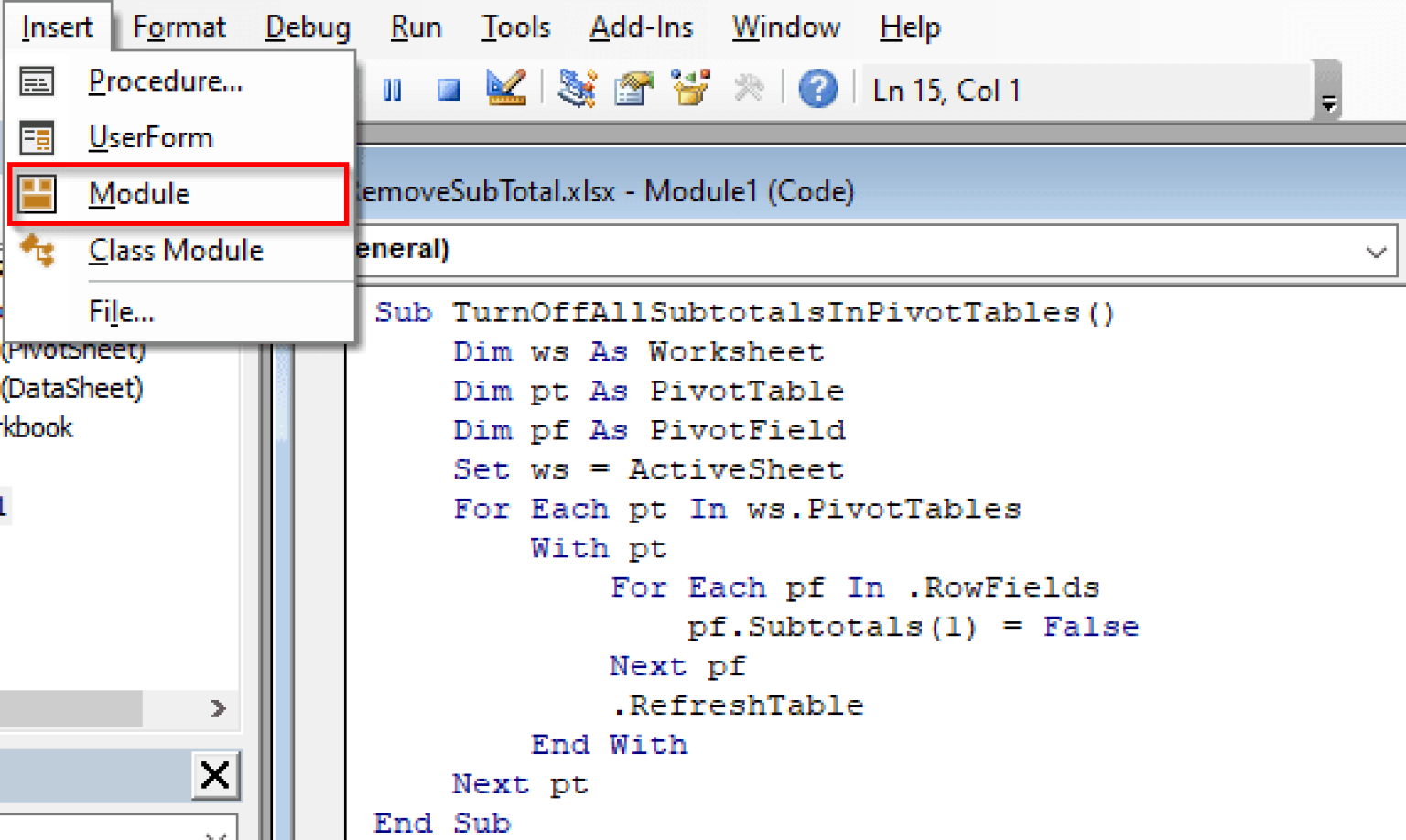Launch the Object Browser toolbar icon

[690, 89]
